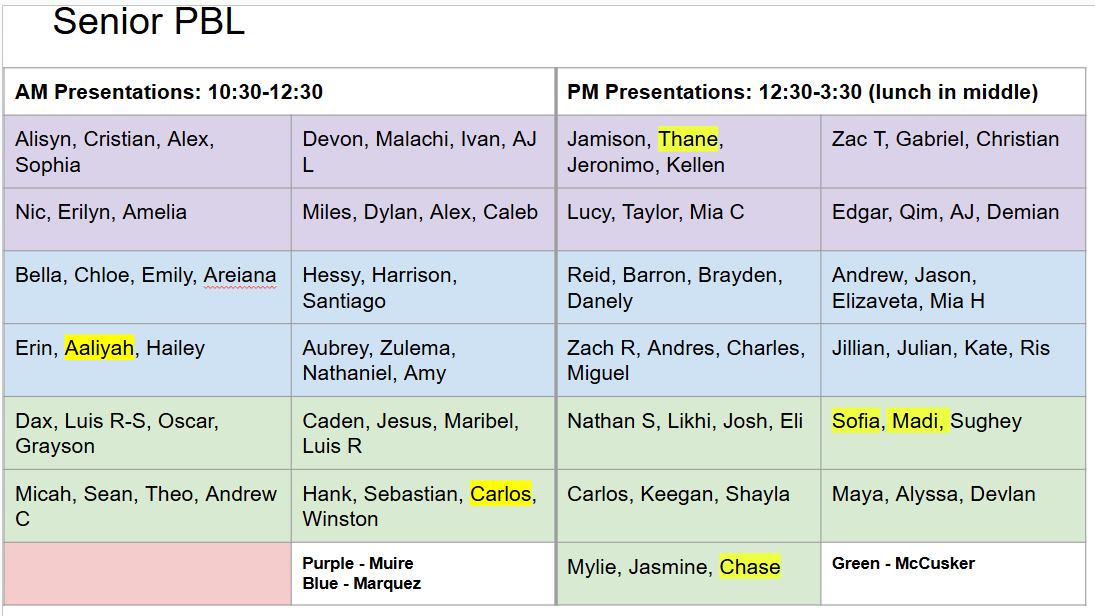Click the "Blue - Marquez" legend text

362,583
